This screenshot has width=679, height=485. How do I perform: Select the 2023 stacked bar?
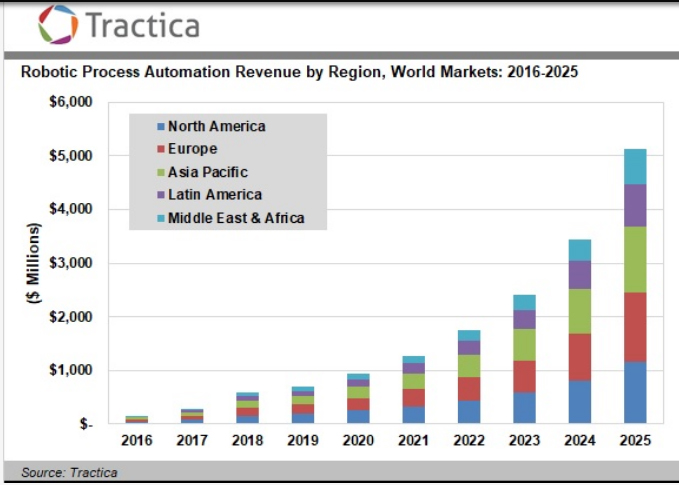525,360
